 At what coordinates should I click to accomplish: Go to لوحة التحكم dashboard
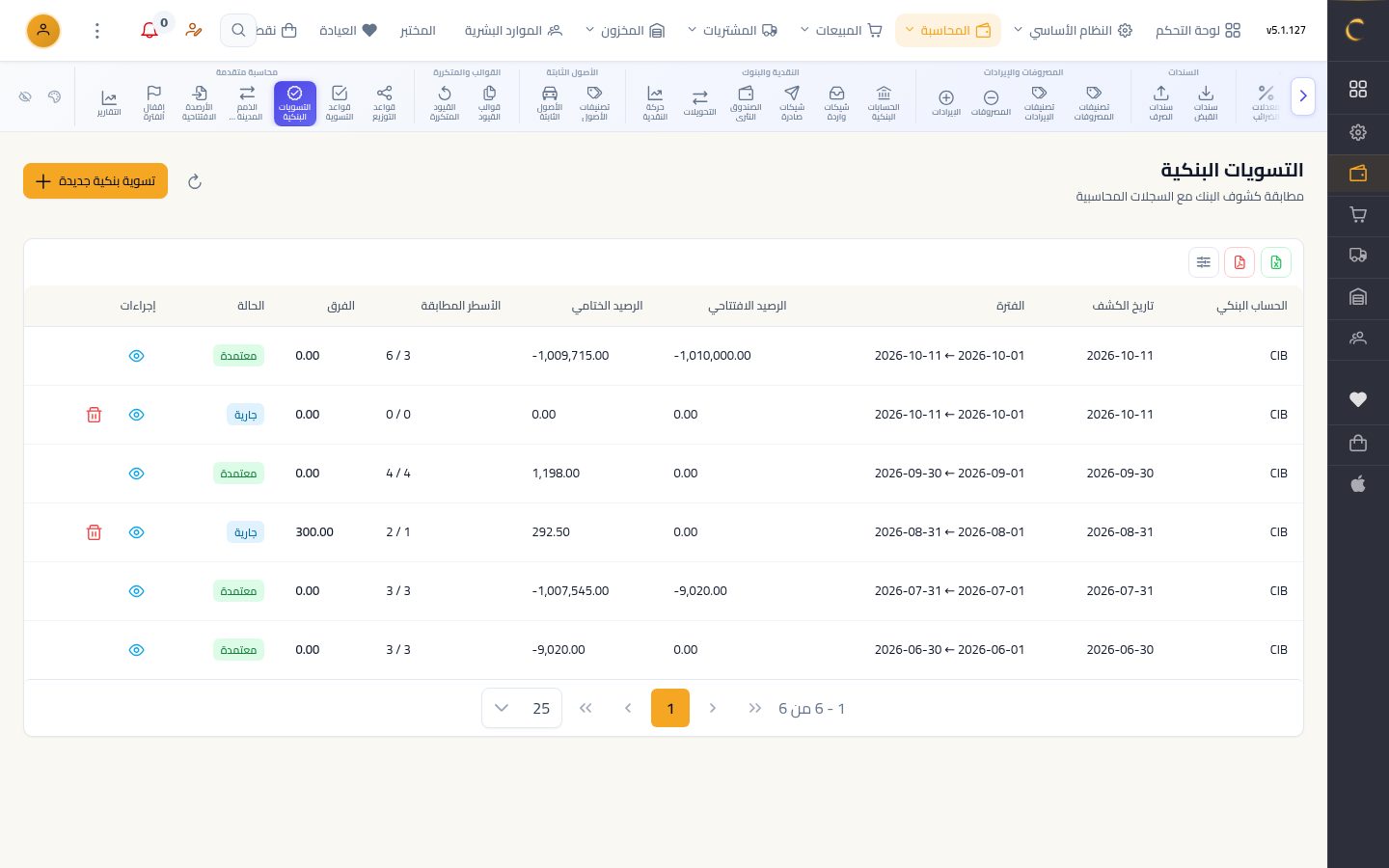tap(1198, 31)
